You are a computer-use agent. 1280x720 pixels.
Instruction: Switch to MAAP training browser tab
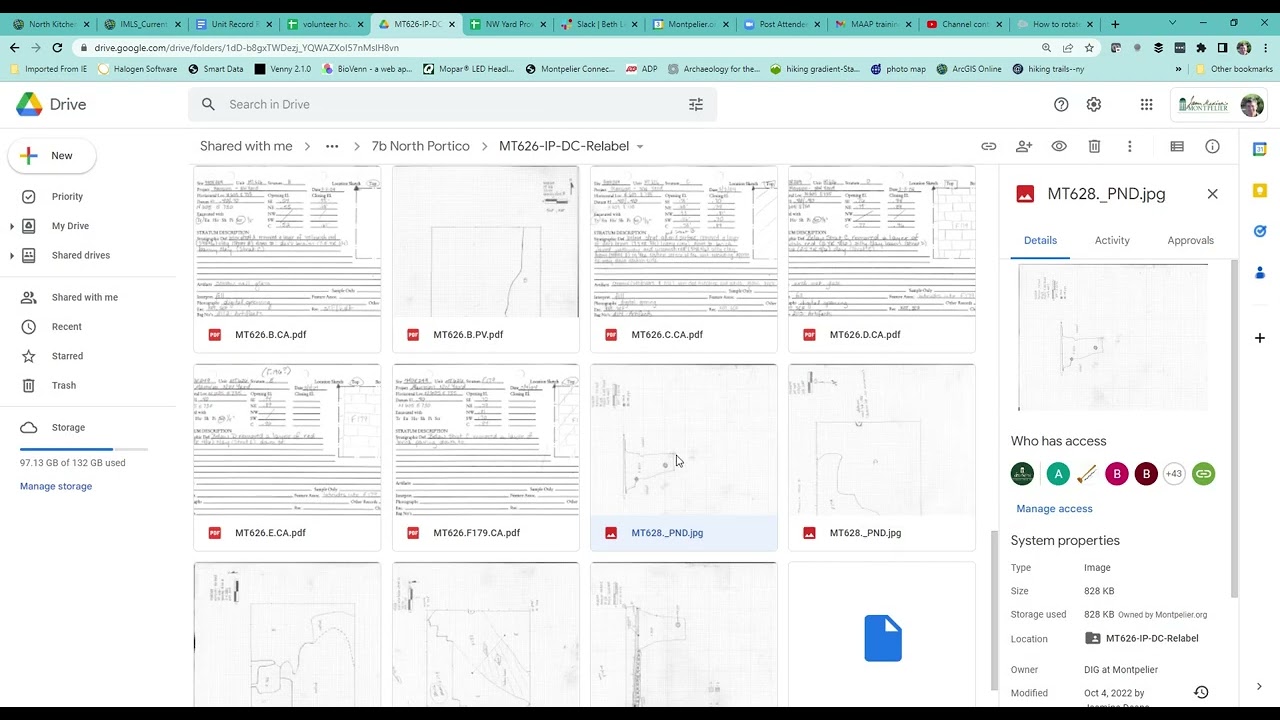point(872,24)
